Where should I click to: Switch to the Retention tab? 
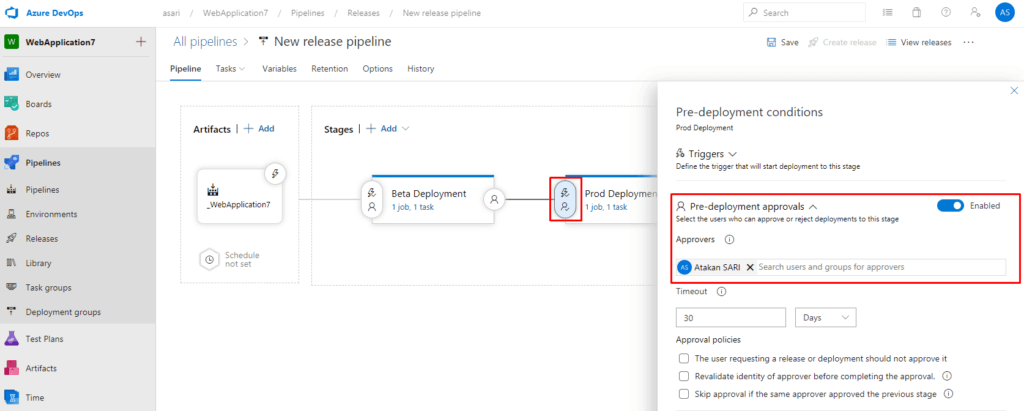coord(329,69)
